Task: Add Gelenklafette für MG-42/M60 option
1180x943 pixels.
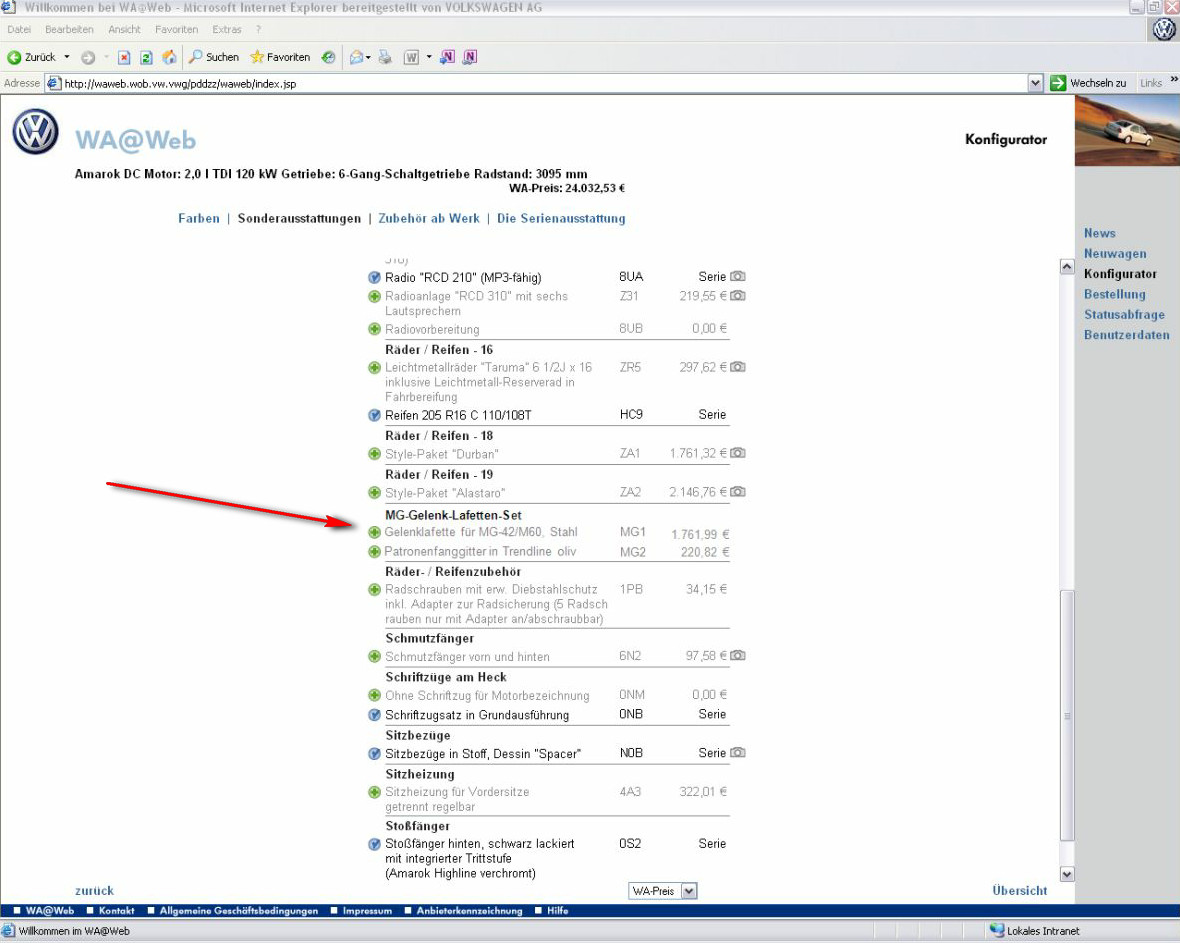Action: point(375,532)
